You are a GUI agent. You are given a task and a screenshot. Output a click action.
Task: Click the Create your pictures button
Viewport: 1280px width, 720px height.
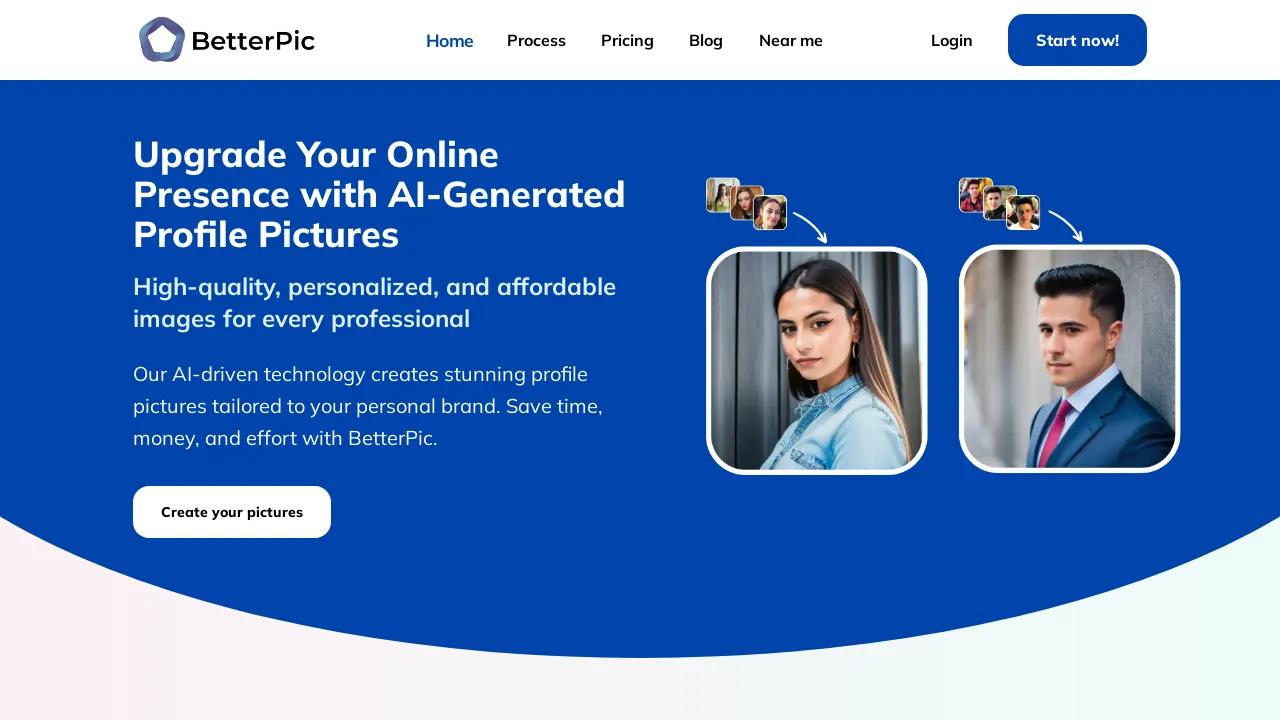click(x=232, y=512)
